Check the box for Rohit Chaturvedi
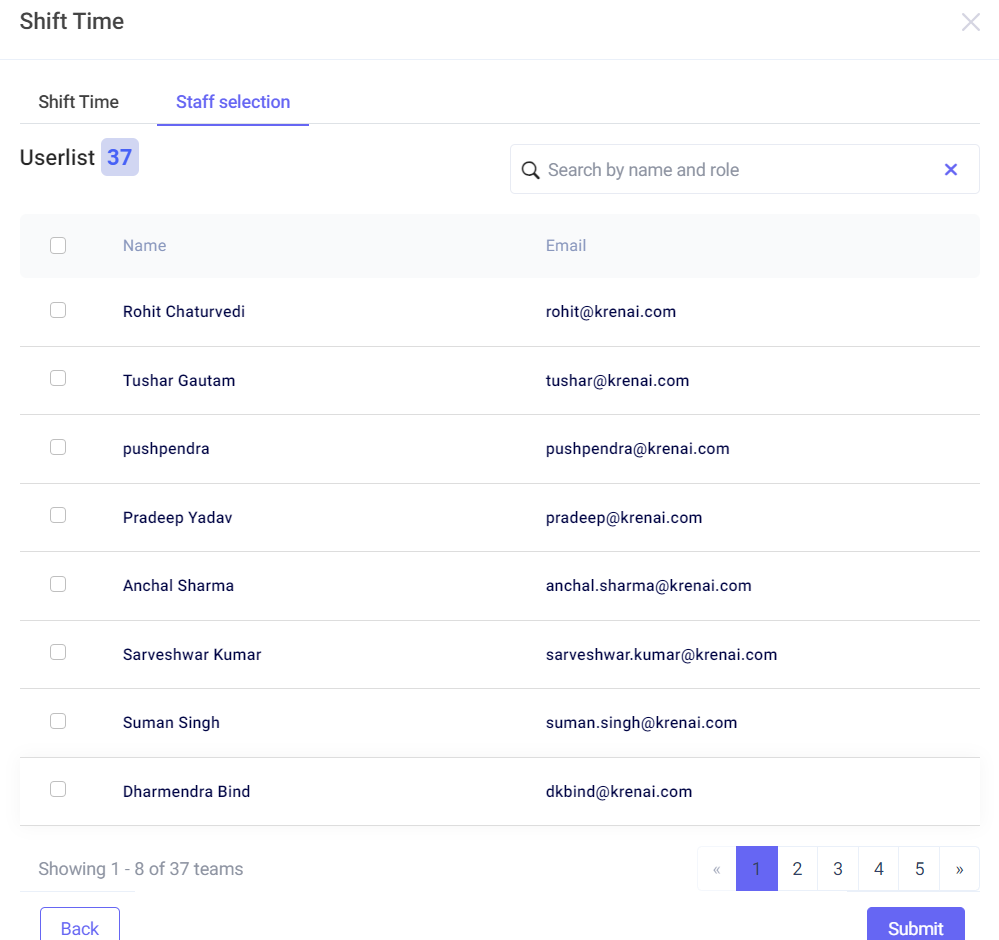The image size is (999, 940). [58, 310]
